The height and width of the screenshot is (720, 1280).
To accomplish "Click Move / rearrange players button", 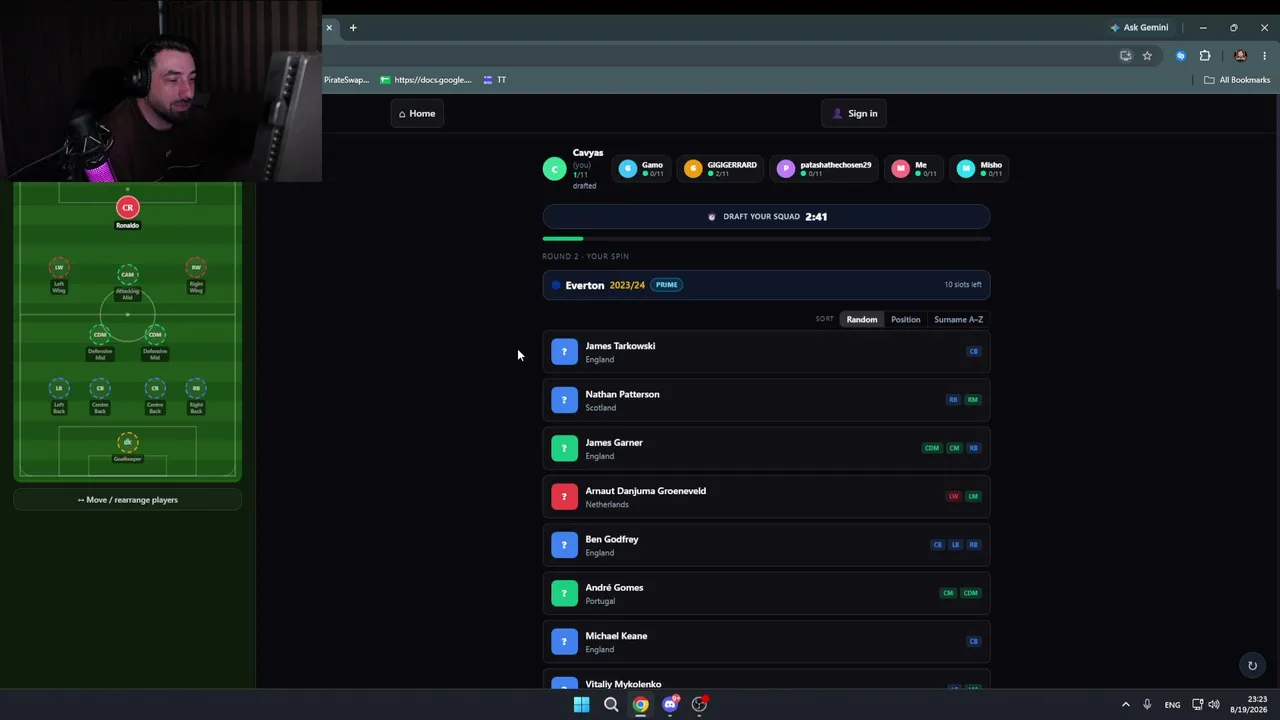I will coord(127,500).
